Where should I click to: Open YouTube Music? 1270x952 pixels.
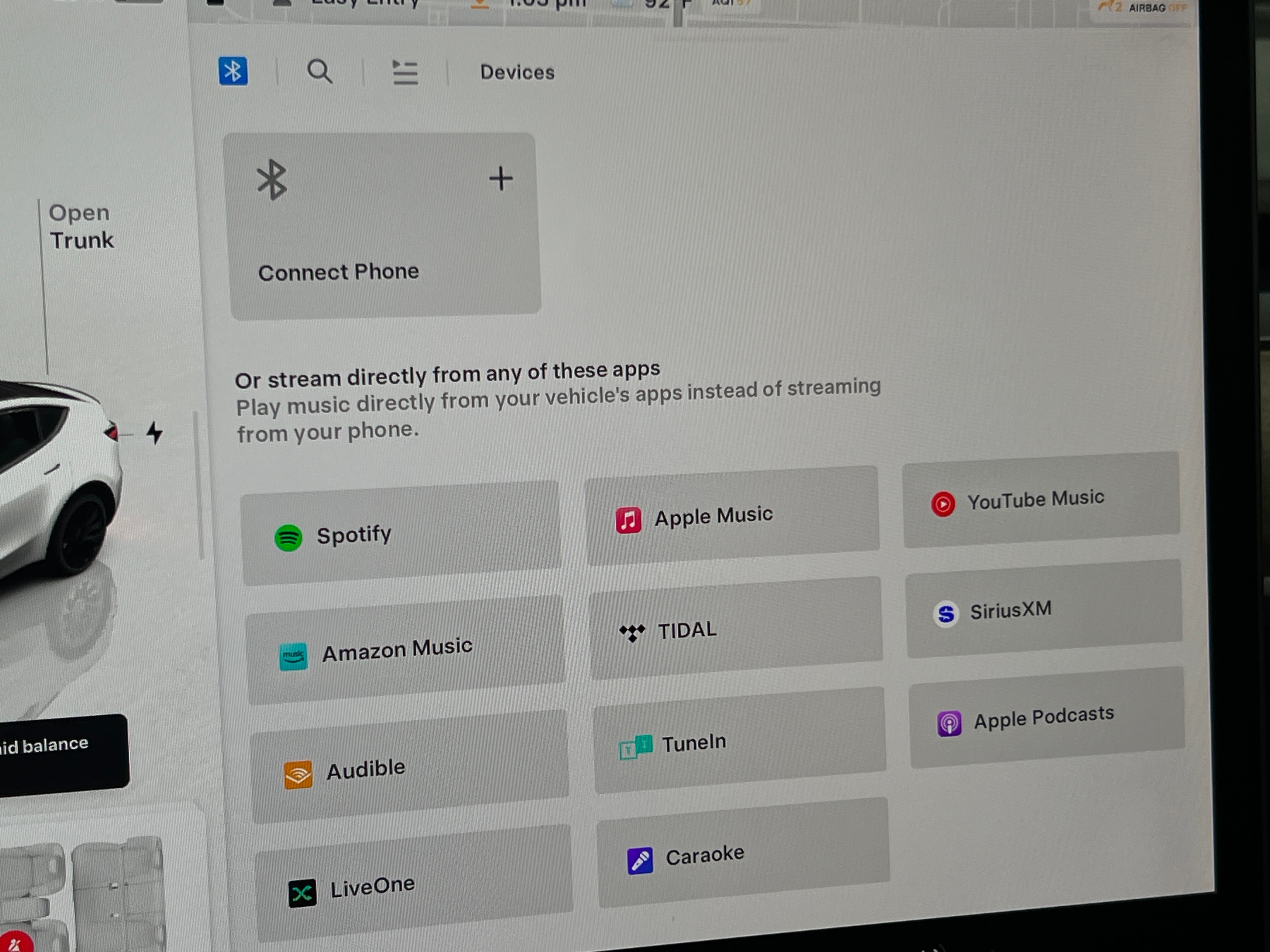click(x=1041, y=500)
